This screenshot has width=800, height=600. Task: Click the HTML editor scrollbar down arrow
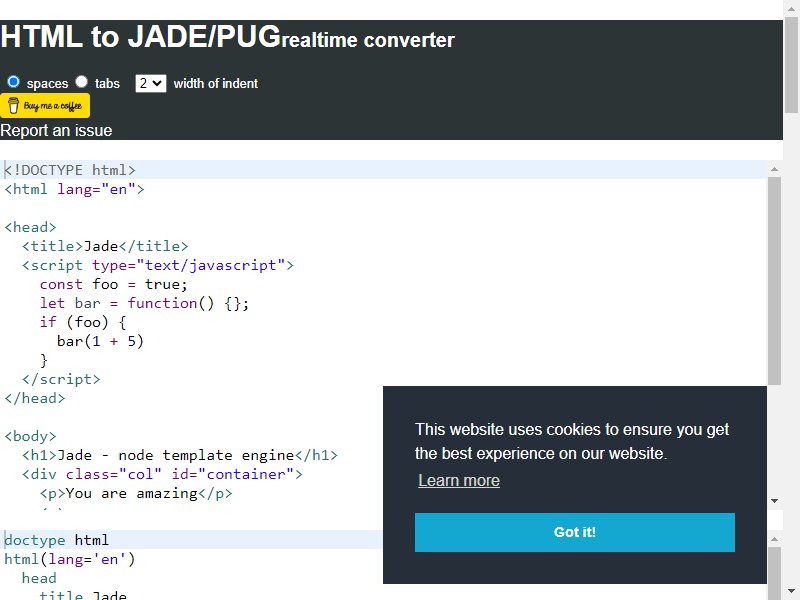click(x=774, y=501)
